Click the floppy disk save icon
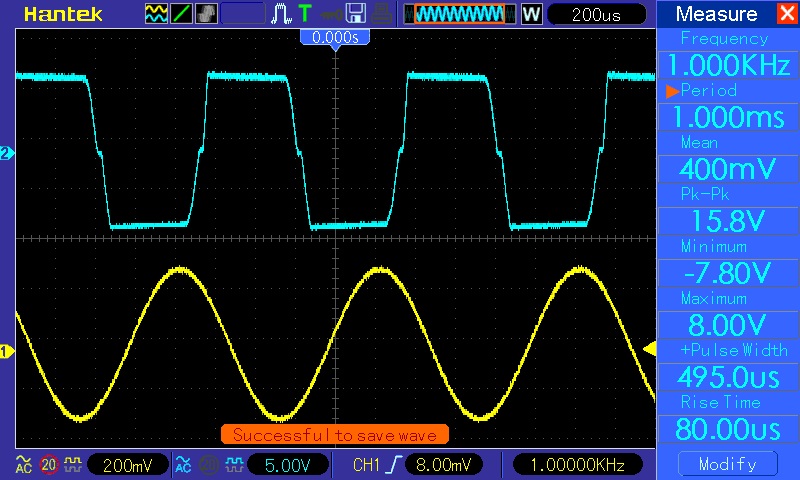This screenshot has width=800, height=480. click(355, 14)
